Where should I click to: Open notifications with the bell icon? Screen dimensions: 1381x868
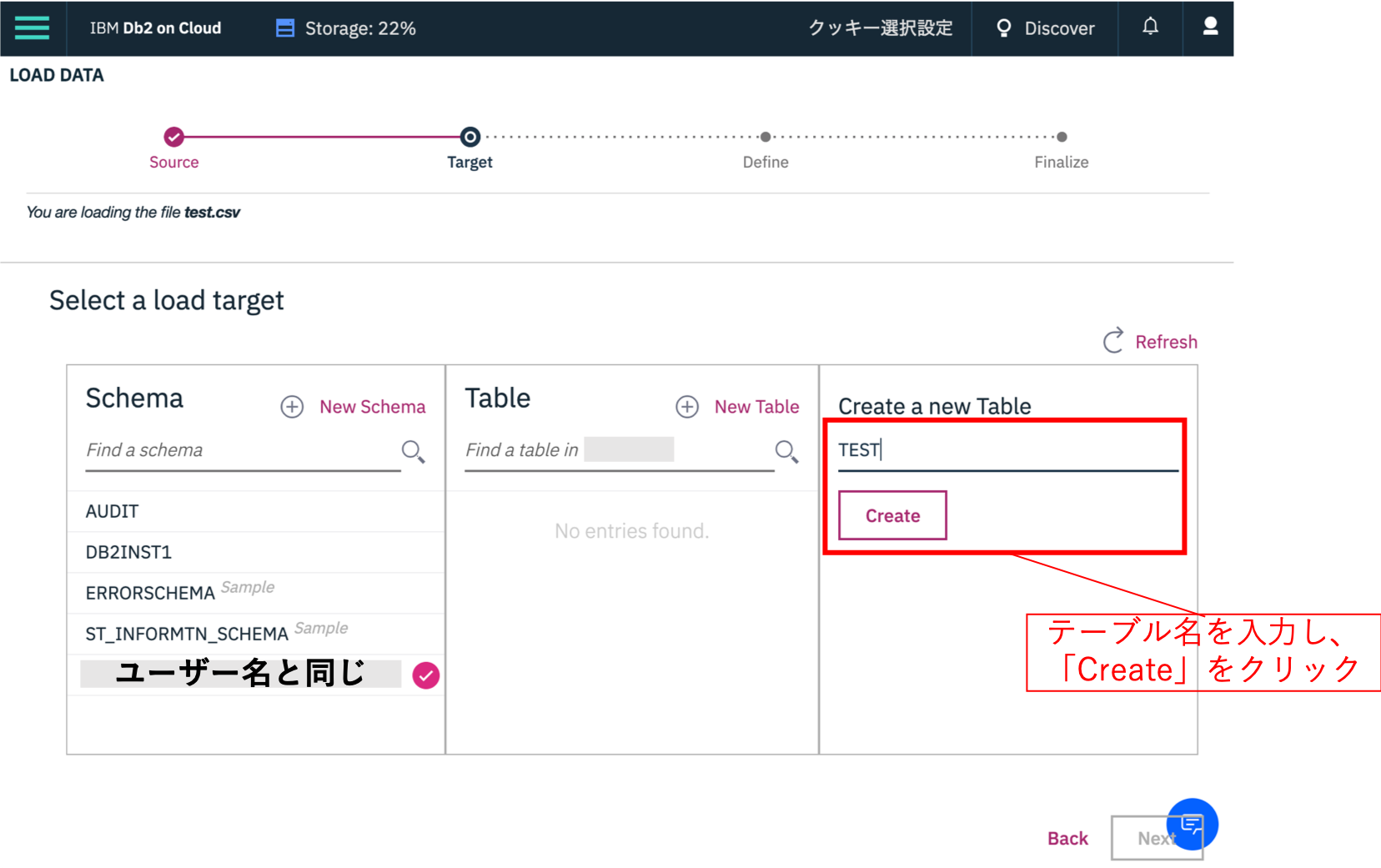(x=1149, y=27)
